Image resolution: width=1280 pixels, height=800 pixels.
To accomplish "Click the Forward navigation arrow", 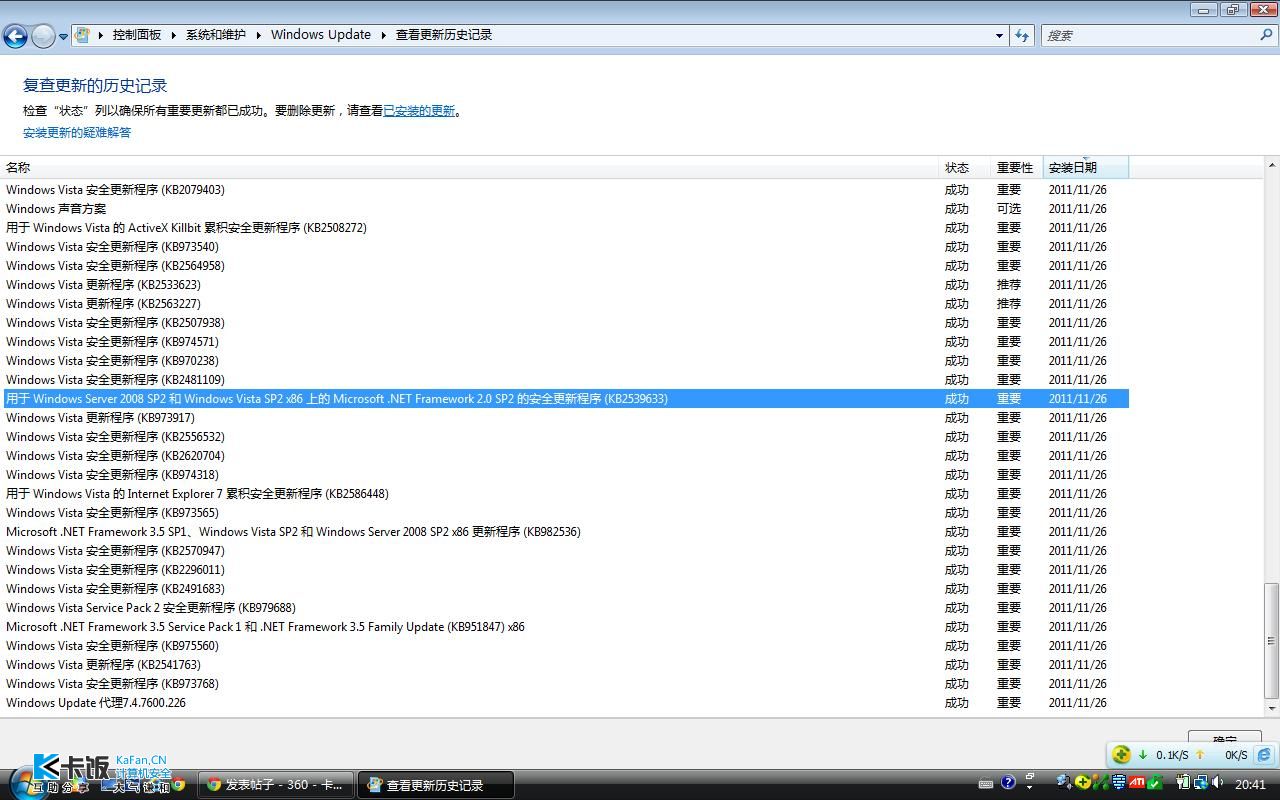I will pyautogui.click(x=43, y=36).
